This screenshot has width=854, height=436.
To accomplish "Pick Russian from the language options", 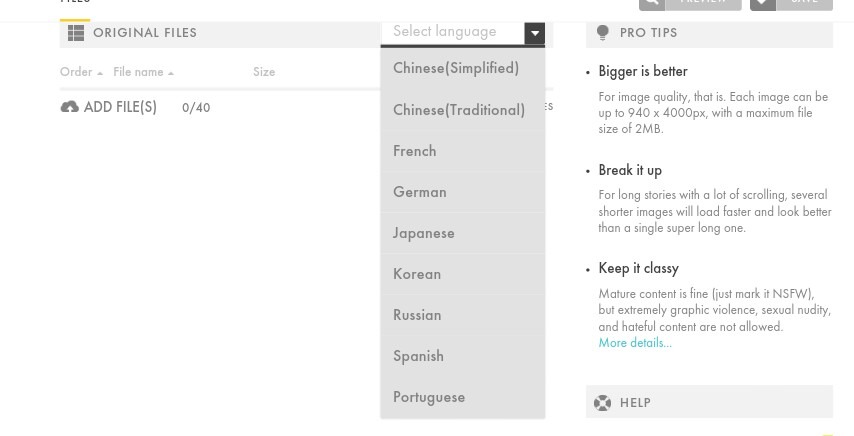I will coord(417,315).
